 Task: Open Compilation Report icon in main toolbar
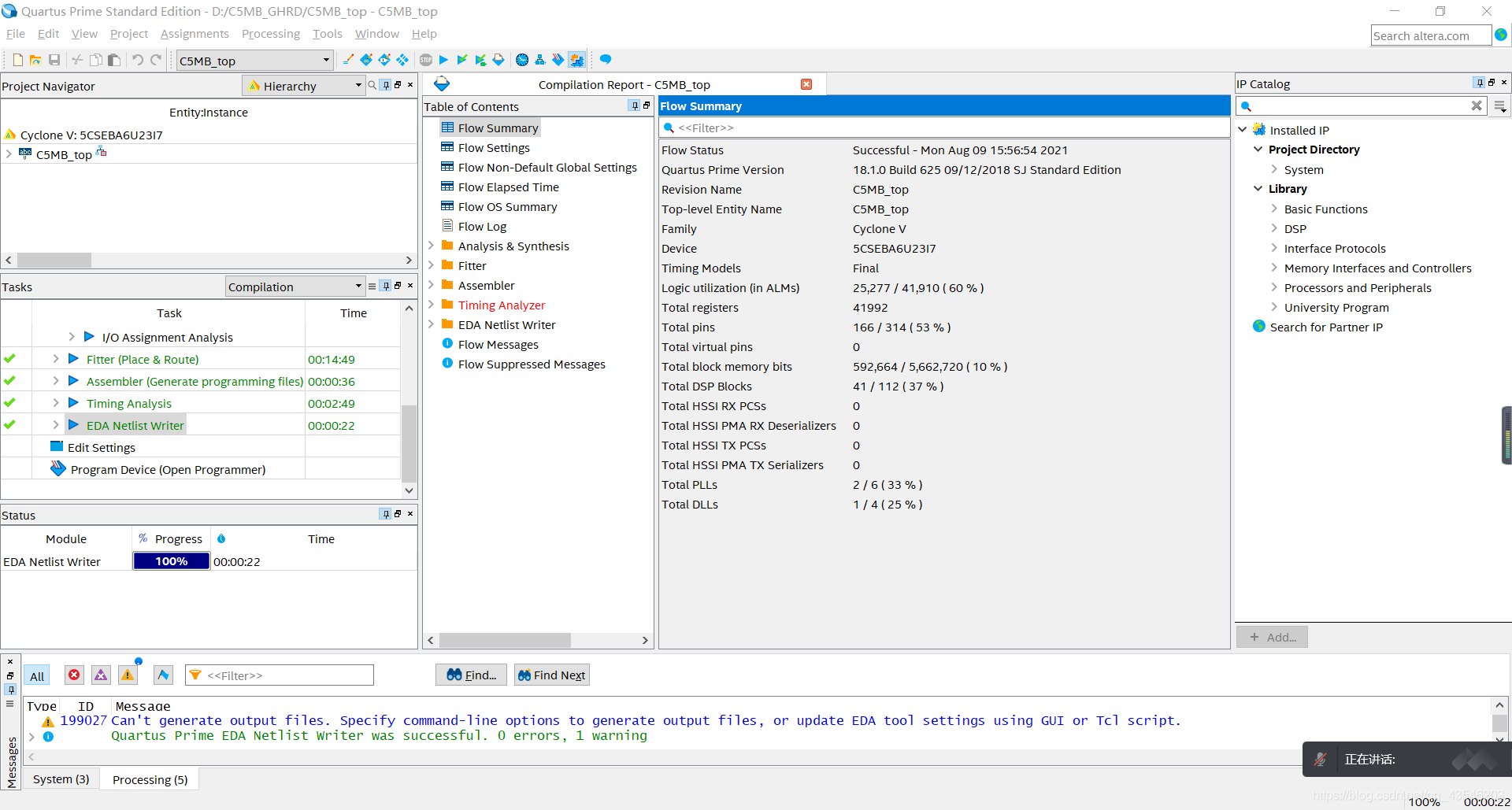(x=498, y=60)
